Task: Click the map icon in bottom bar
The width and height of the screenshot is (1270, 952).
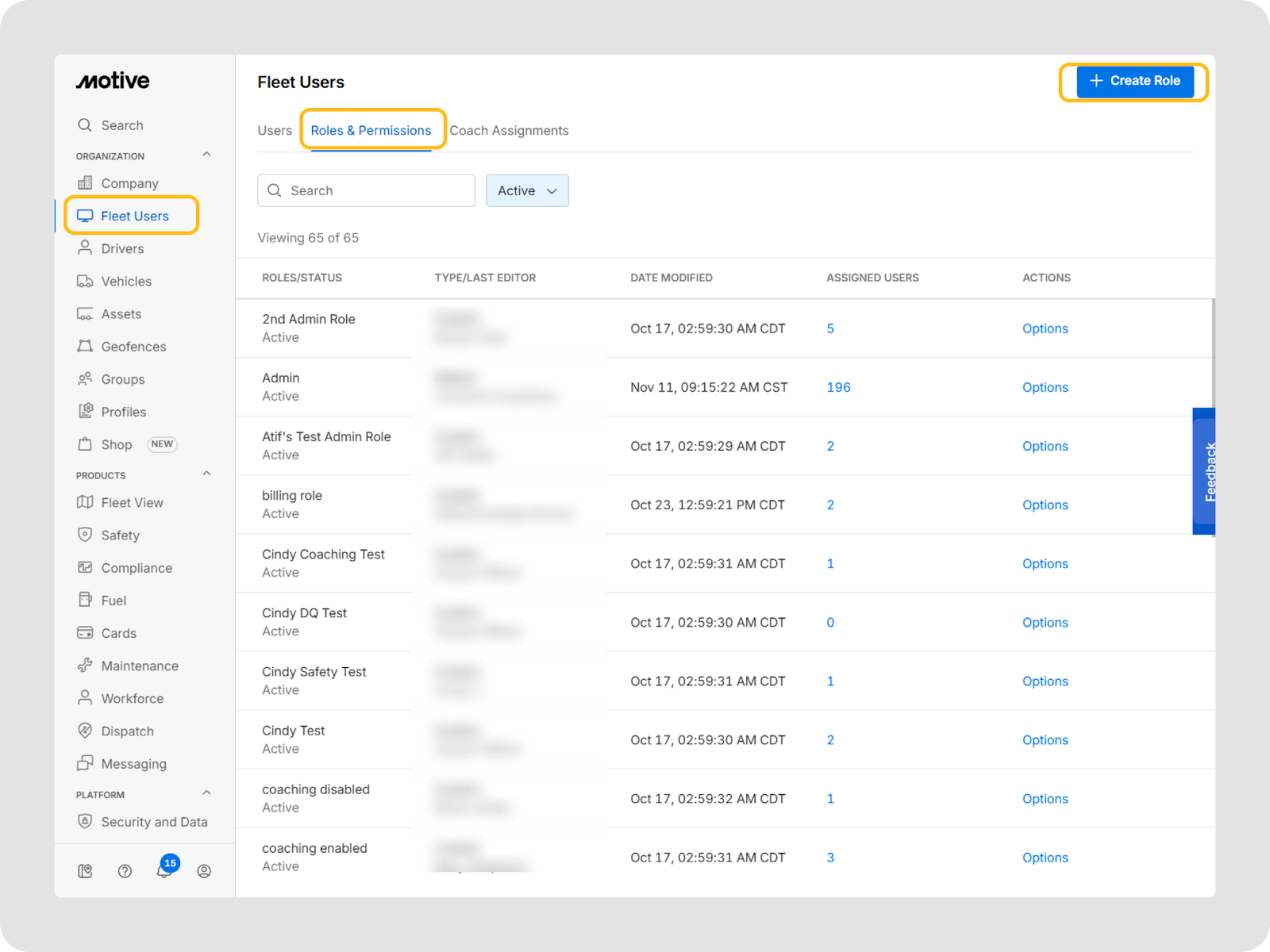Action: [85, 871]
